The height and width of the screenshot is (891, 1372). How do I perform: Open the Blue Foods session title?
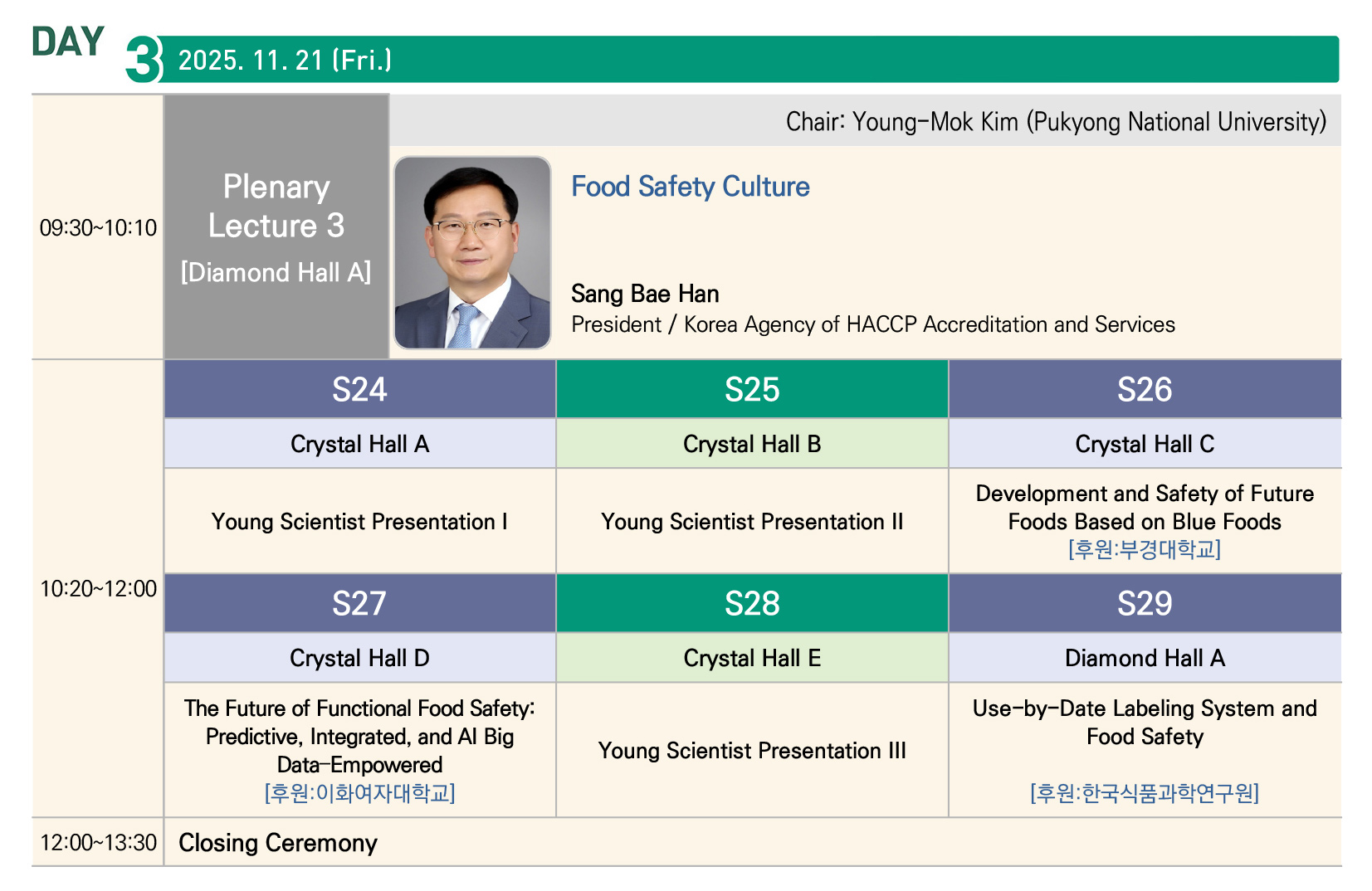tap(1145, 508)
